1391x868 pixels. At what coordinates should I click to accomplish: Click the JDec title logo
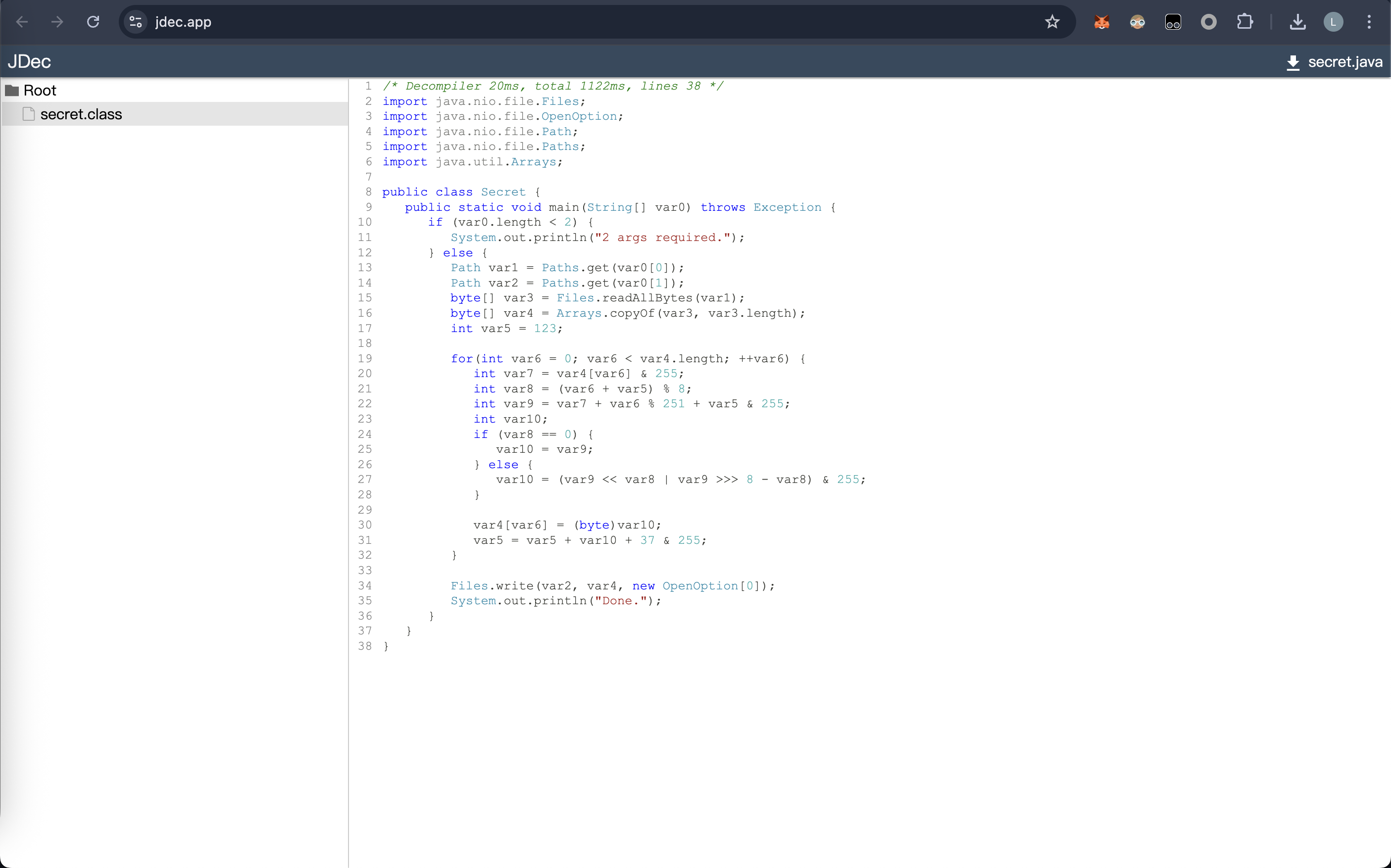coord(29,61)
